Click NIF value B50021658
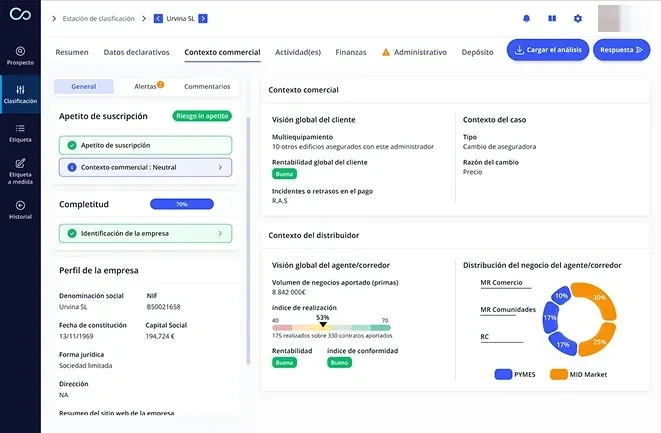Screen dimensions: 661x433 point(164,307)
